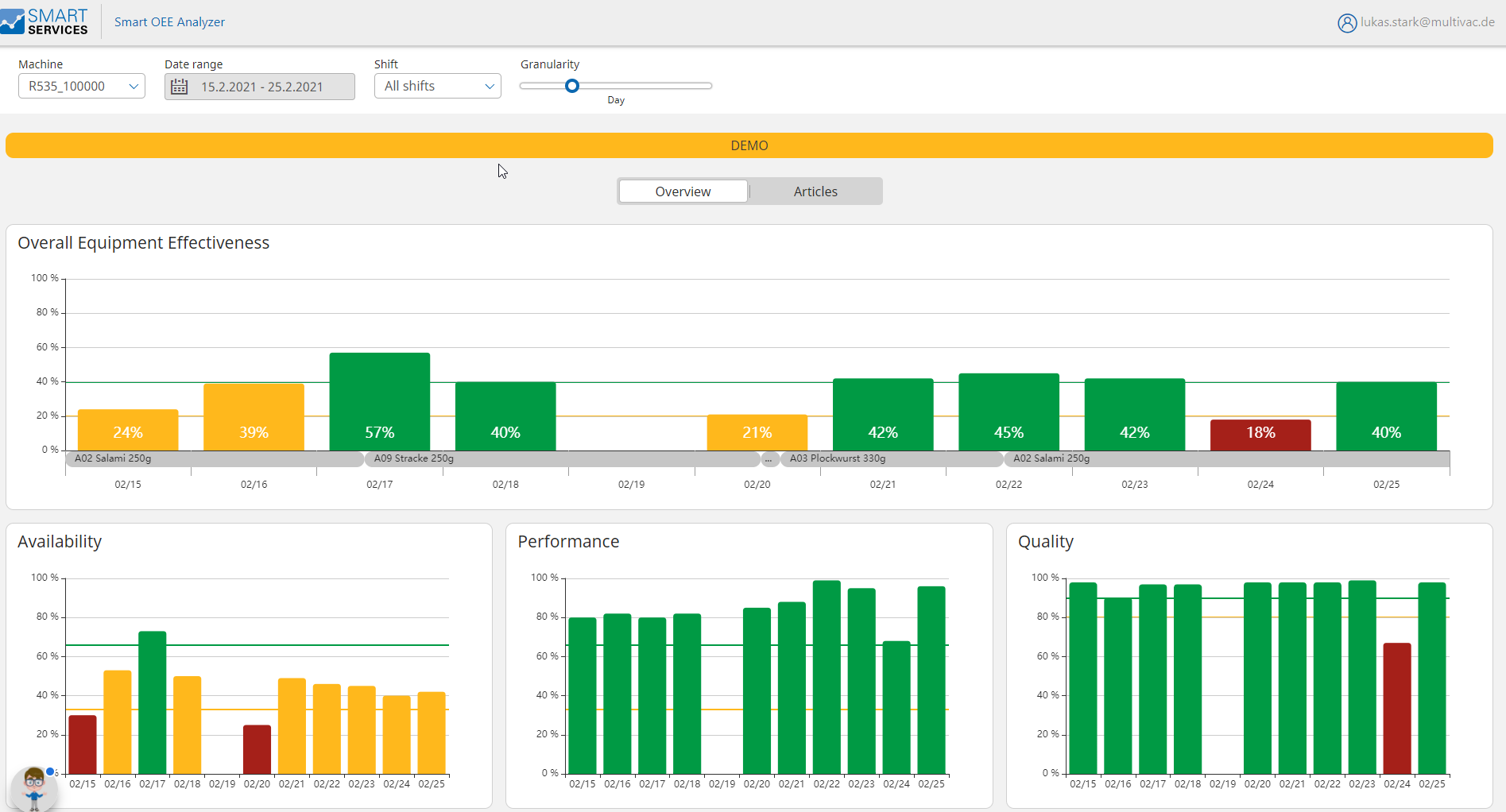The width and height of the screenshot is (1506, 812).
Task: Select the Overview tab
Action: [x=683, y=191]
